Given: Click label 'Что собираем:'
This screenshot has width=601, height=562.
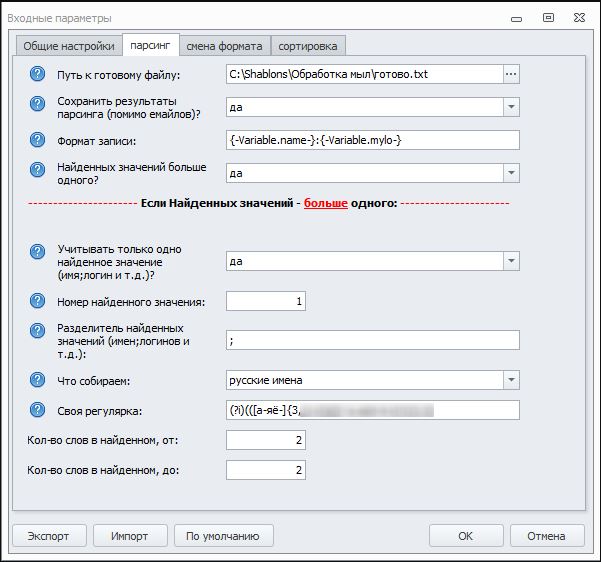Looking at the screenshot, I should pyautogui.click(x=94, y=381).
